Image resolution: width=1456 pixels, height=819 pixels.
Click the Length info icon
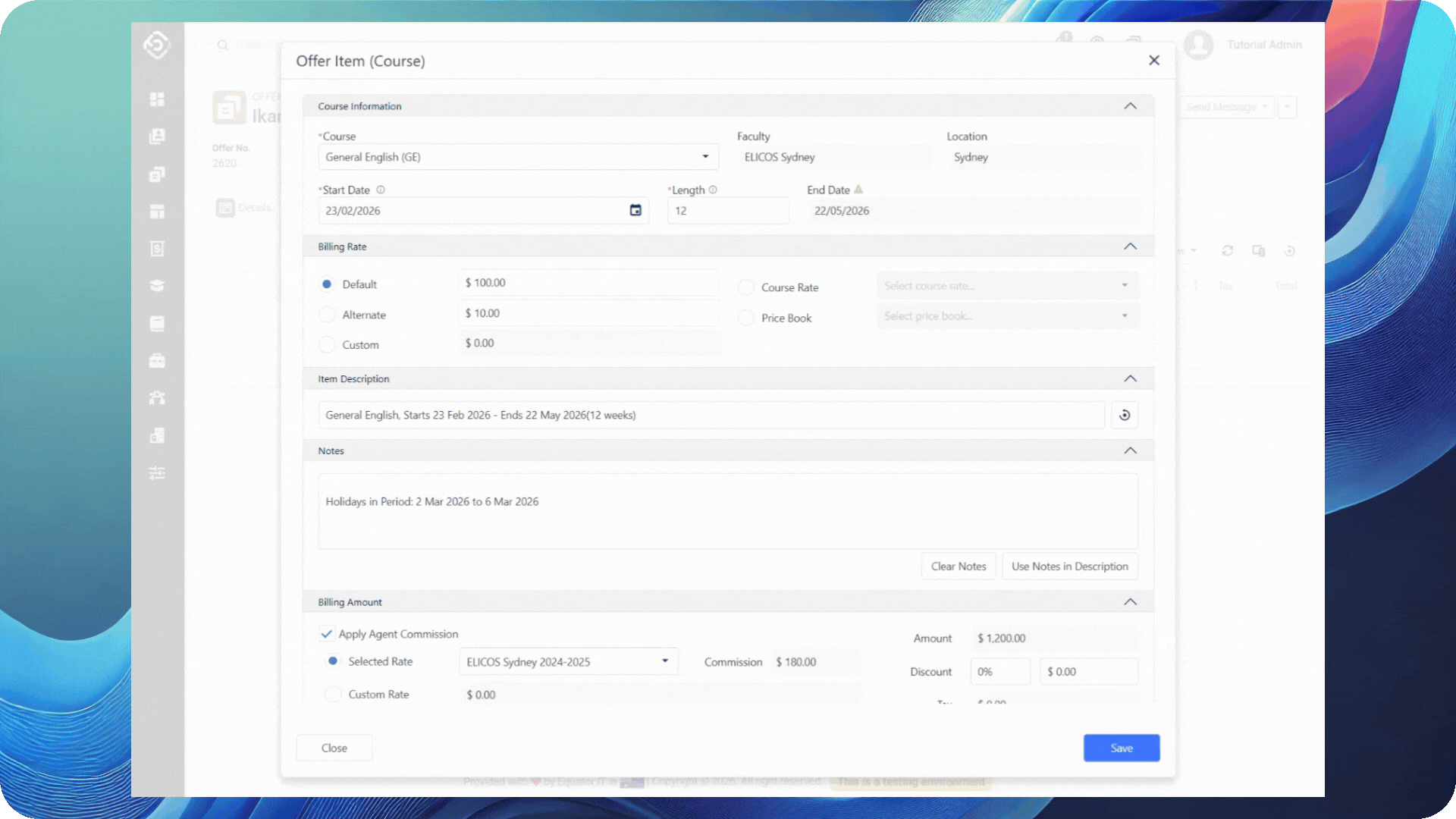tap(713, 190)
